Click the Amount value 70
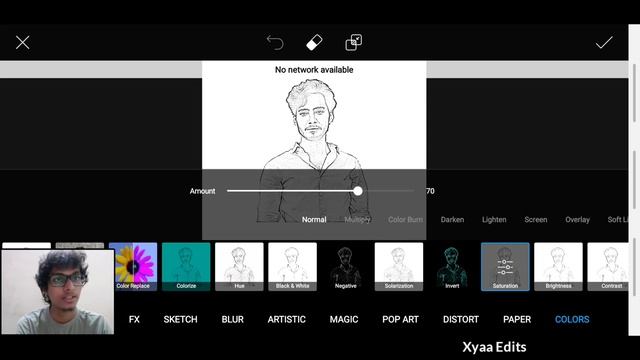The width and height of the screenshot is (640, 360). (430, 191)
